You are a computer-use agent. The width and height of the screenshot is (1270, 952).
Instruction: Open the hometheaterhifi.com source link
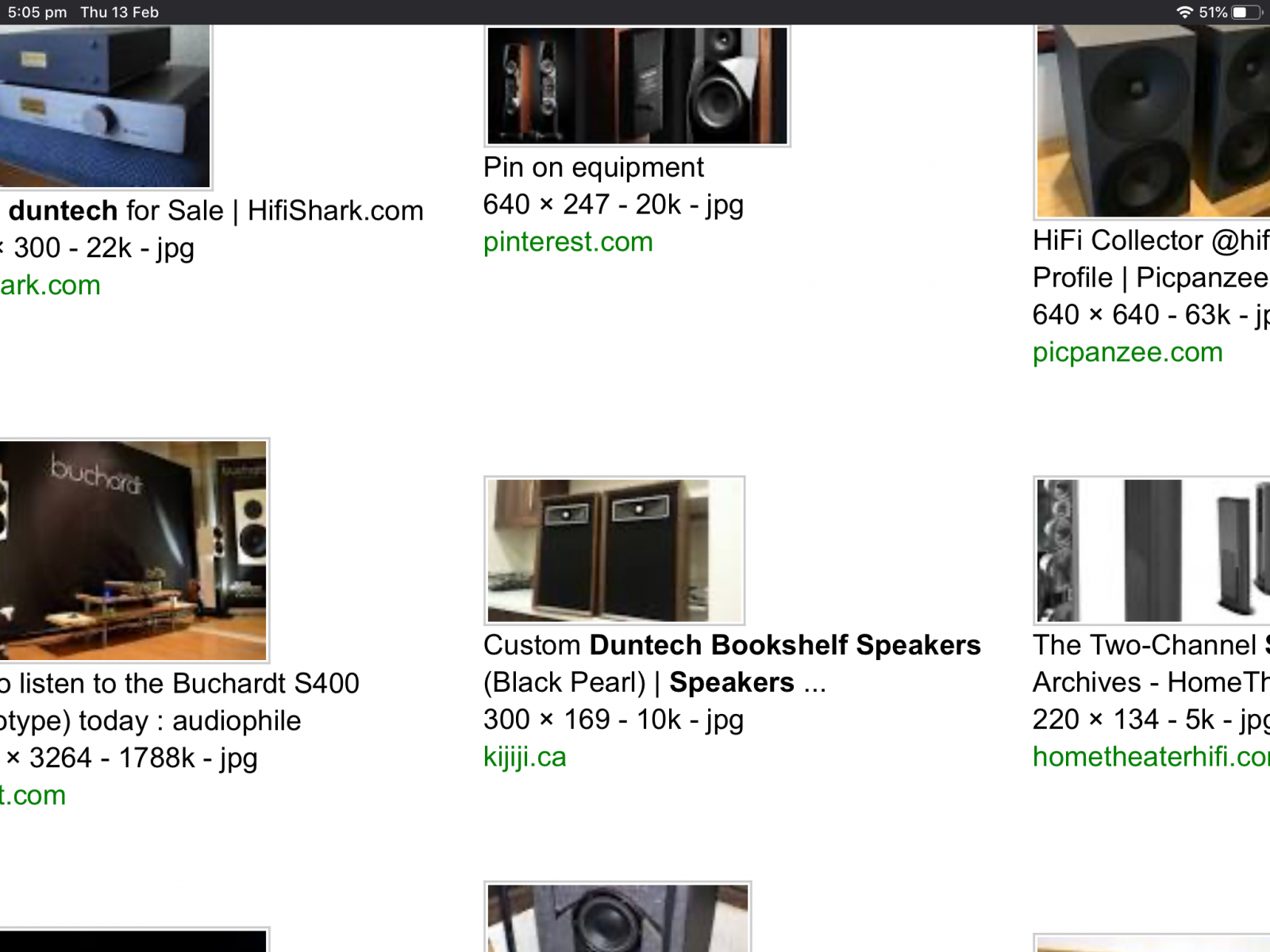tap(1151, 757)
